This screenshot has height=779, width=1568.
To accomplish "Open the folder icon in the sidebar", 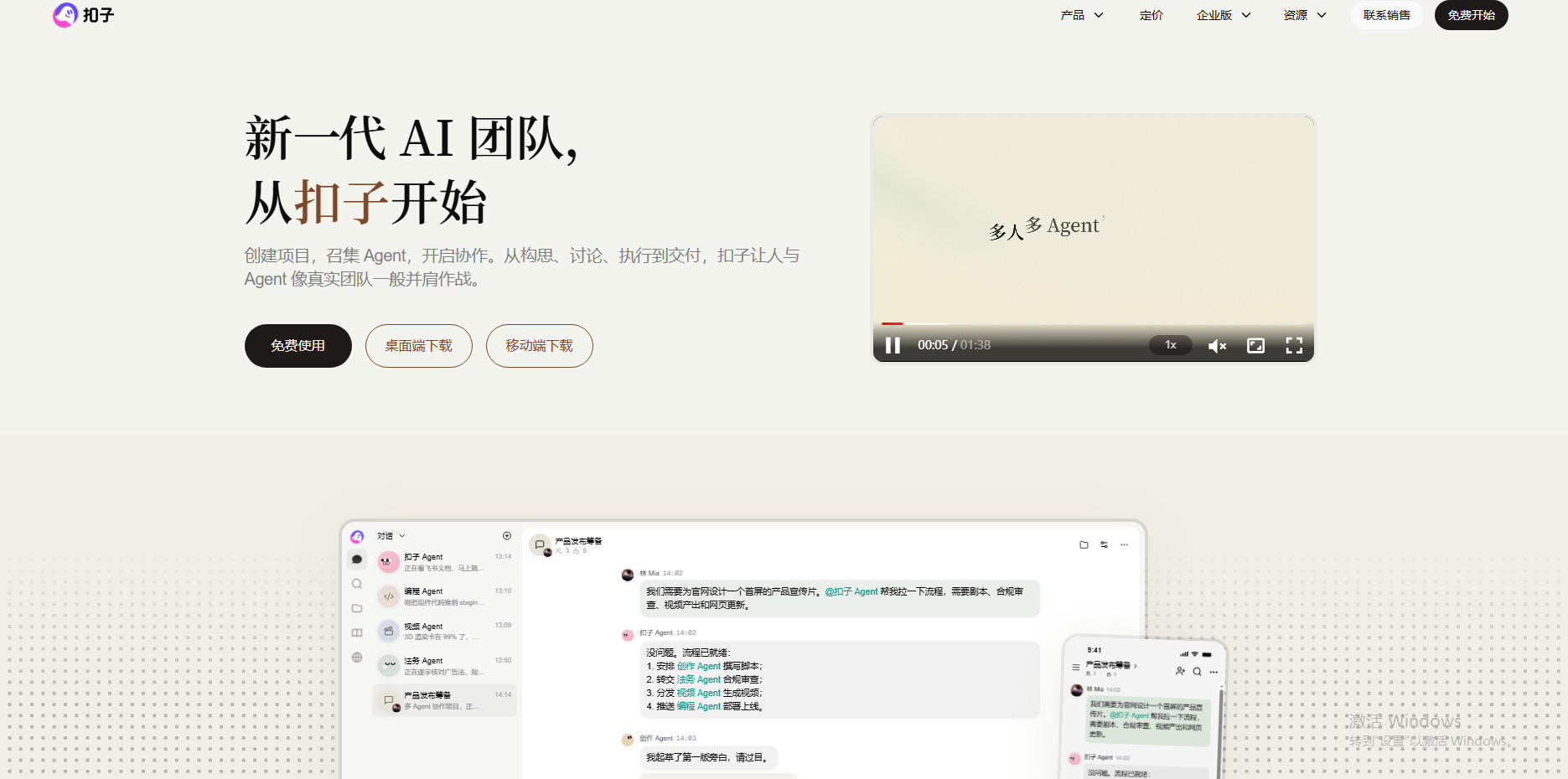I will [x=357, y=608].
